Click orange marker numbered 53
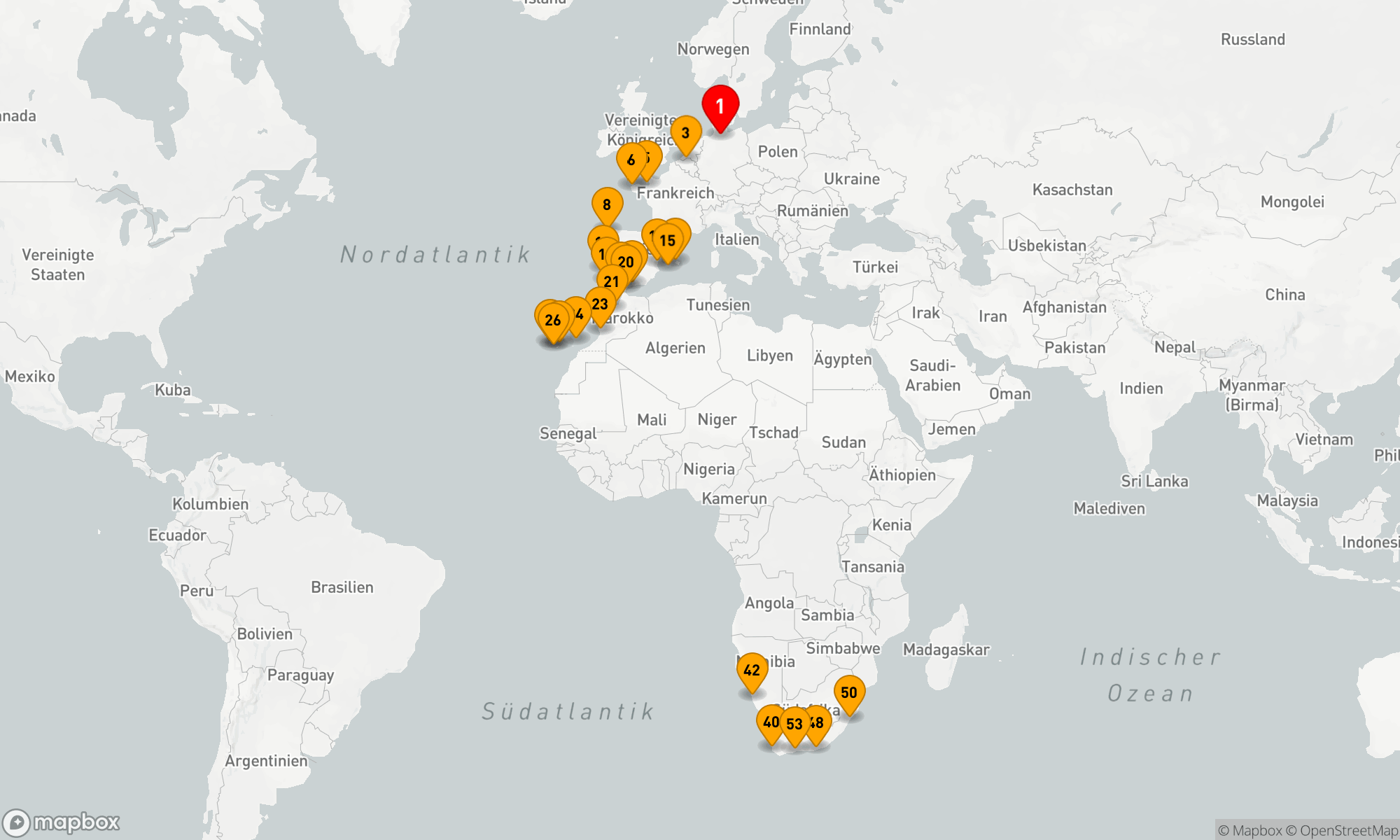 [794, 724]
